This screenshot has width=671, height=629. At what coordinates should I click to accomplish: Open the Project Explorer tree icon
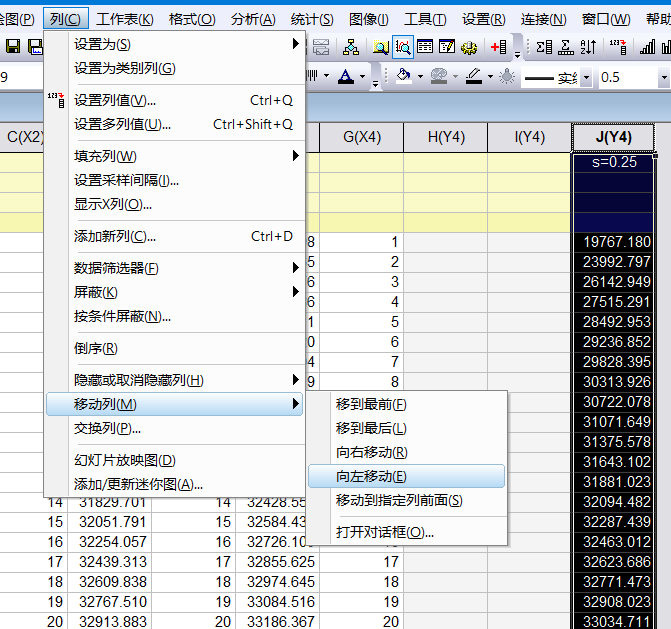(351, 47)
